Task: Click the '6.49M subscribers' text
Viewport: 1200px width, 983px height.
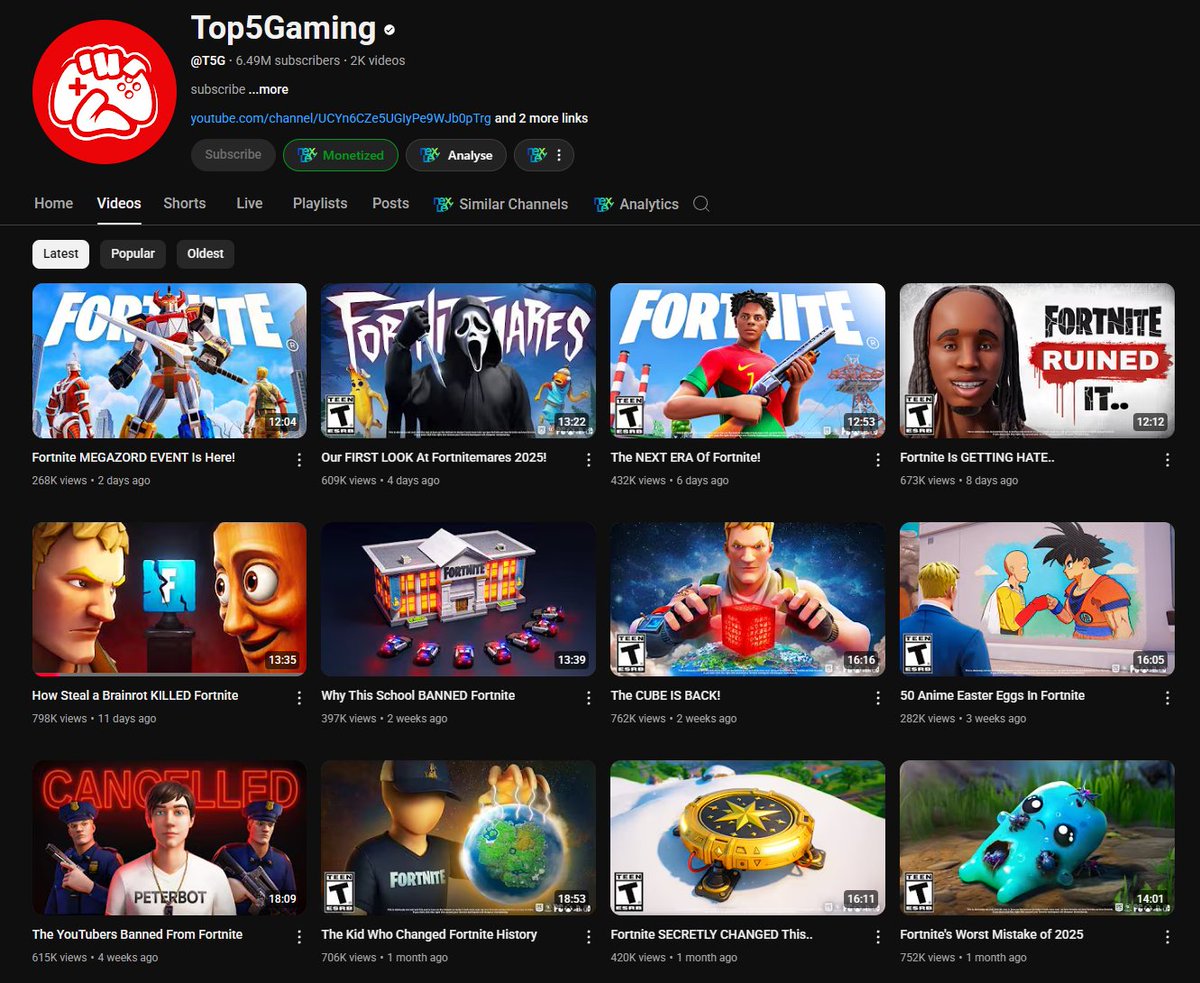Action: coord(288,60)
